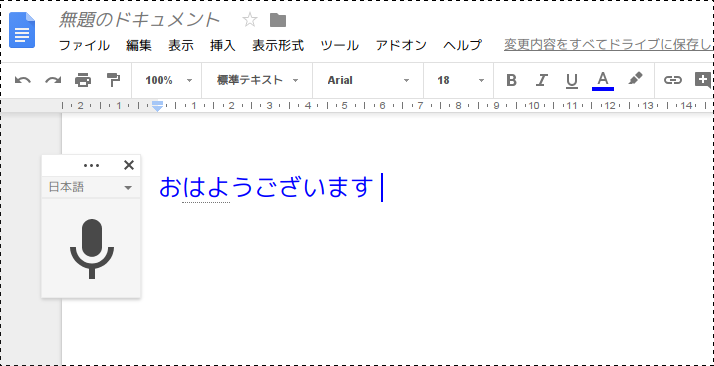Image resolution: width=714 pixels, height=366 pixels.
Task: Open the 100% zoom dropdown
Action: tap(168, 81)
